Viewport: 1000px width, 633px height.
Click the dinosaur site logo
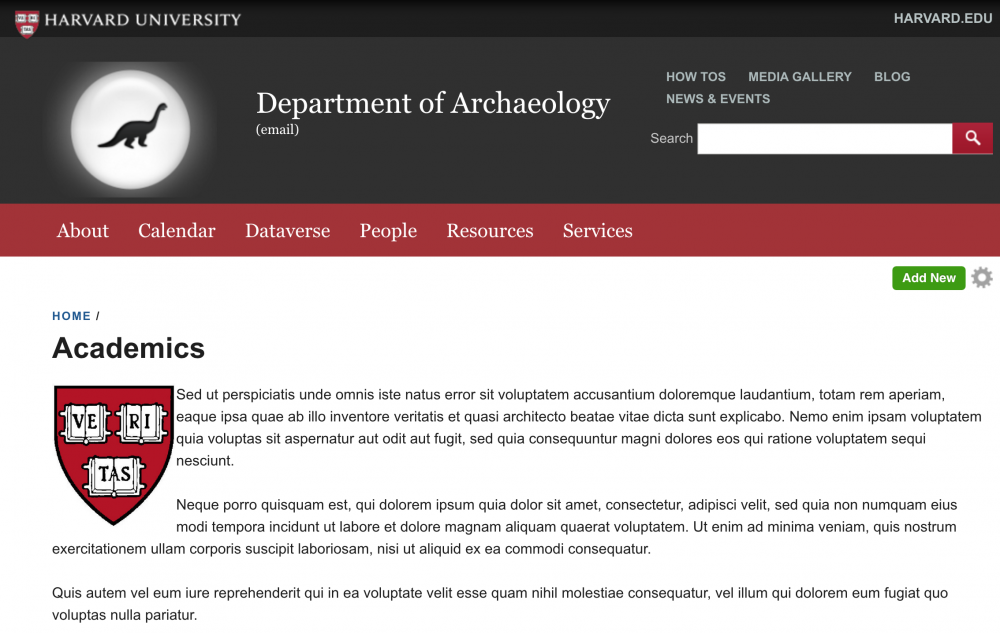point(131,129)
